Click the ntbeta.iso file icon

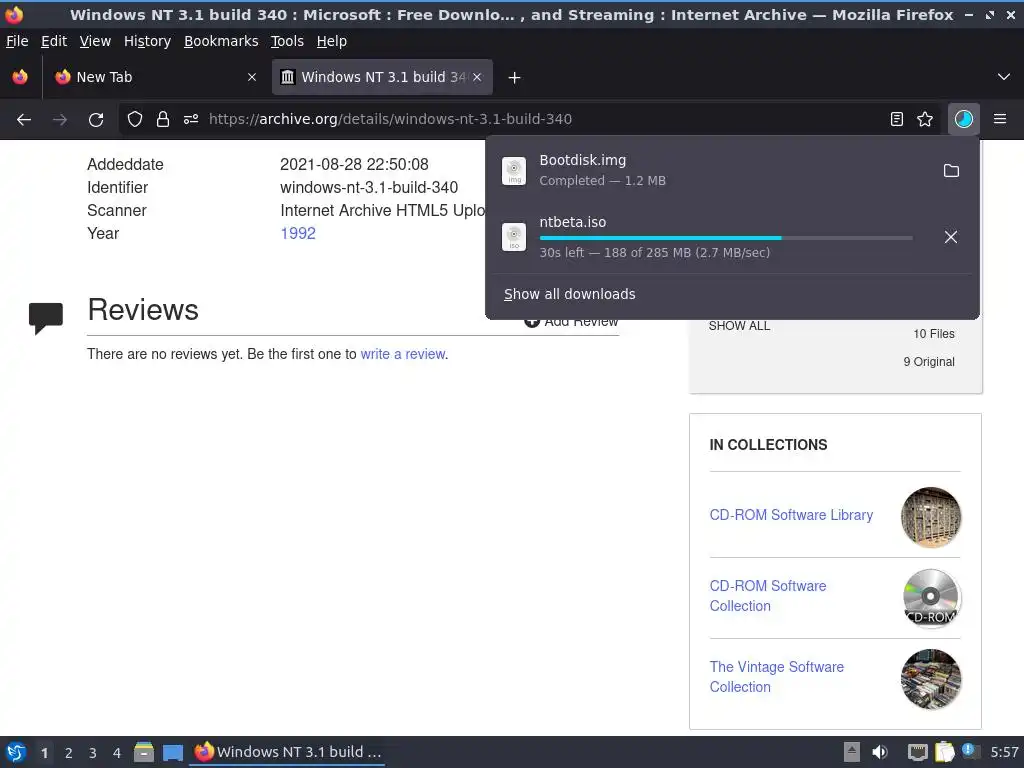(x=514, y=236)
